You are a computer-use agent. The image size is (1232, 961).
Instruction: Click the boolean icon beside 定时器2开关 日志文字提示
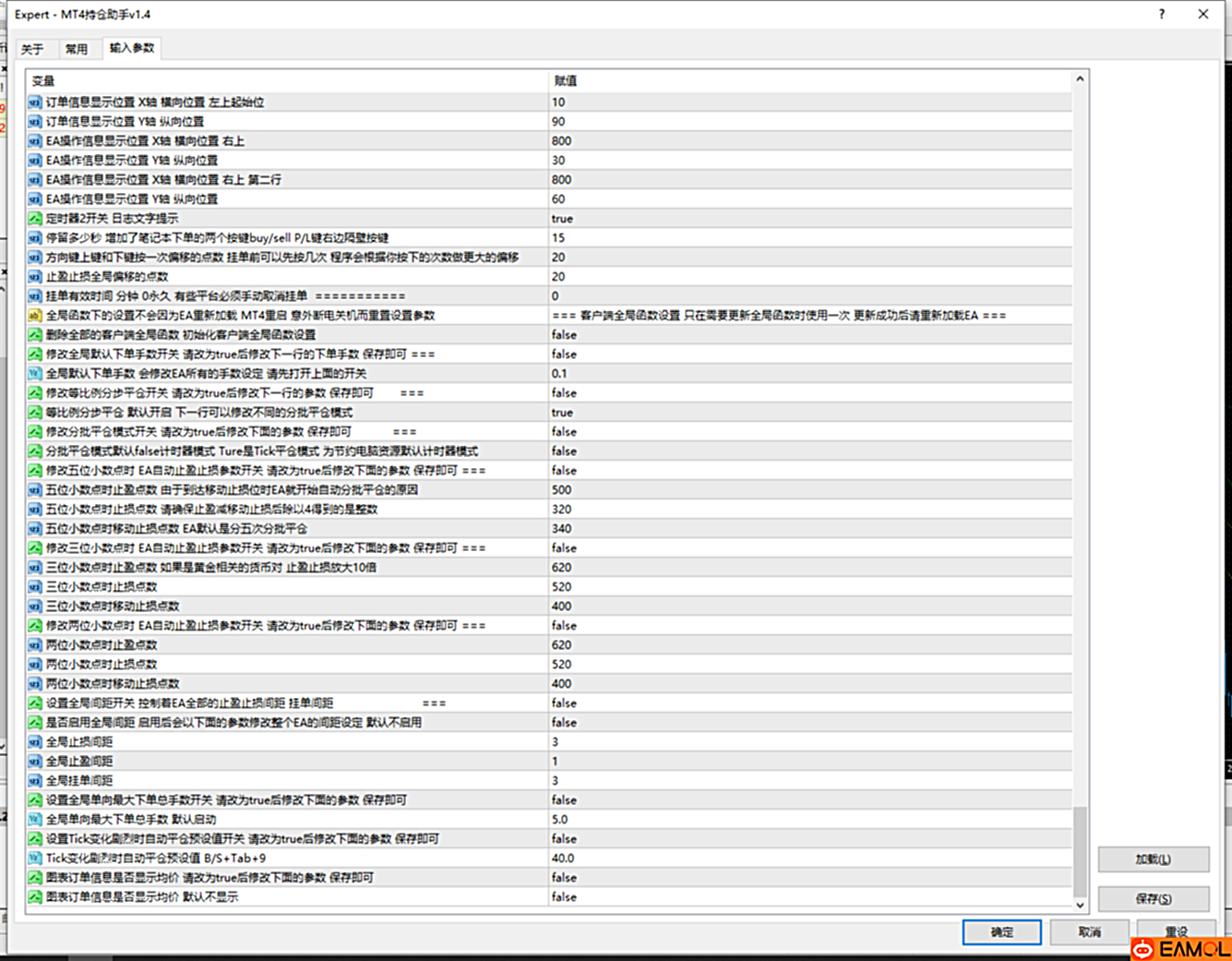(35, 219)
